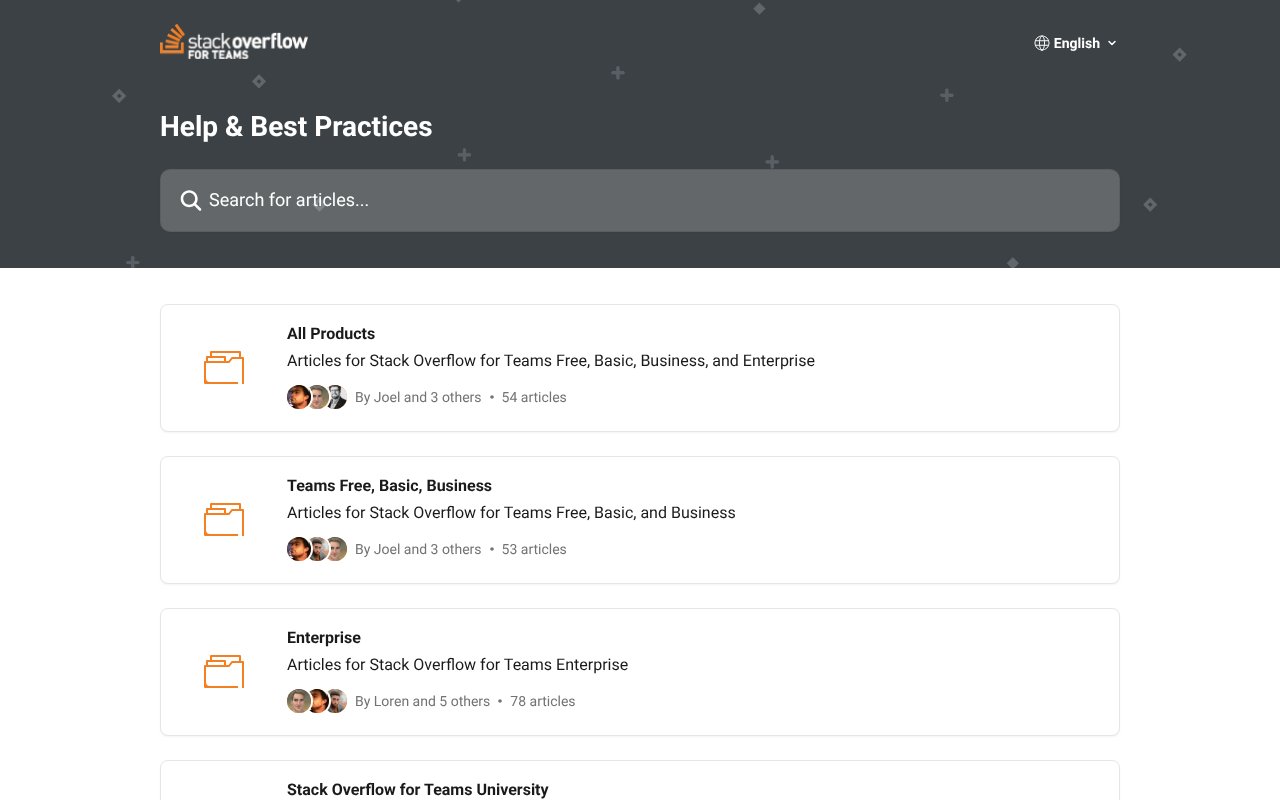Screen dimensions: 1280x800
Task: Click the Help & Best Practices heading
Action: click(296, 127)
